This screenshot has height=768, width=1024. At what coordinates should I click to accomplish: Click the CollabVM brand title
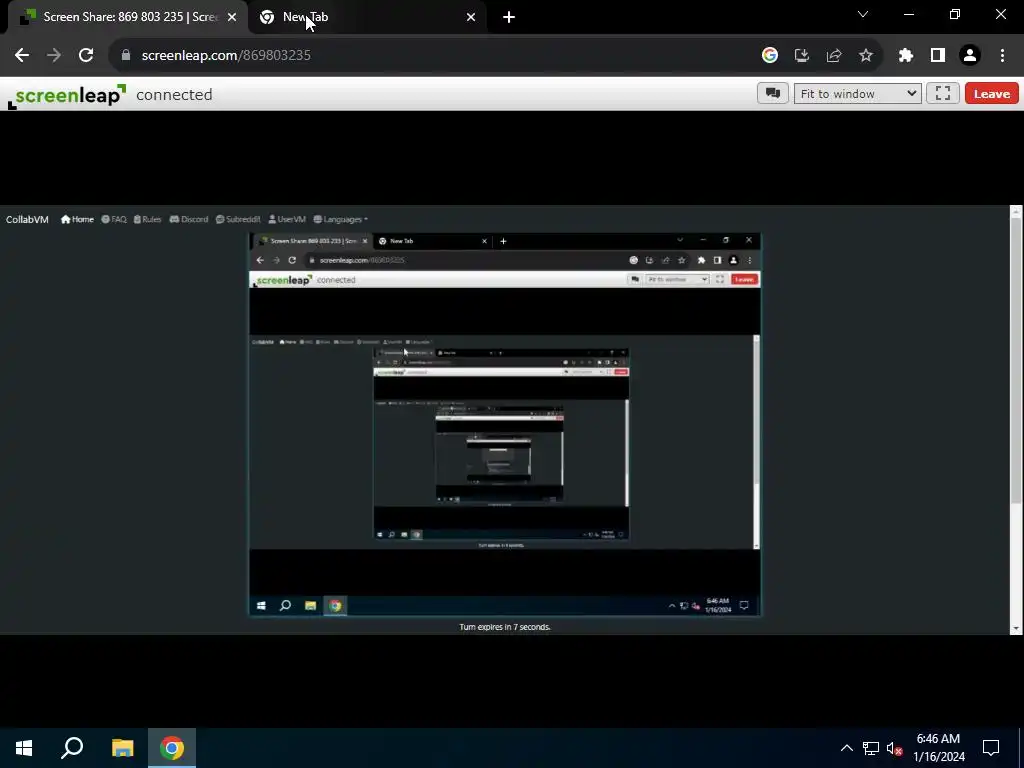tap(27, 219)
